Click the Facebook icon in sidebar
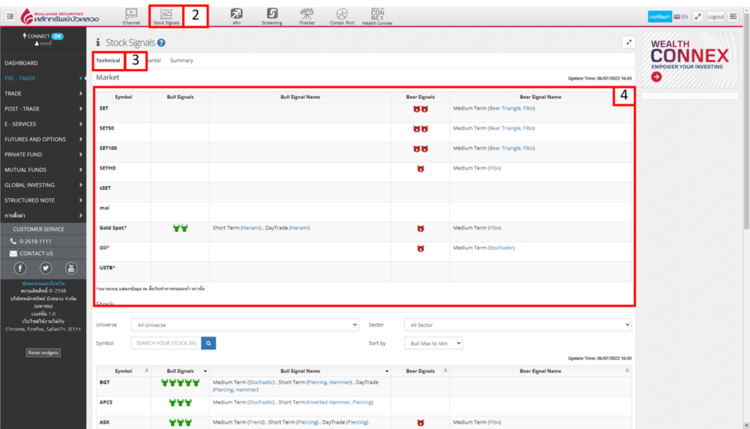 coord(20,268)
